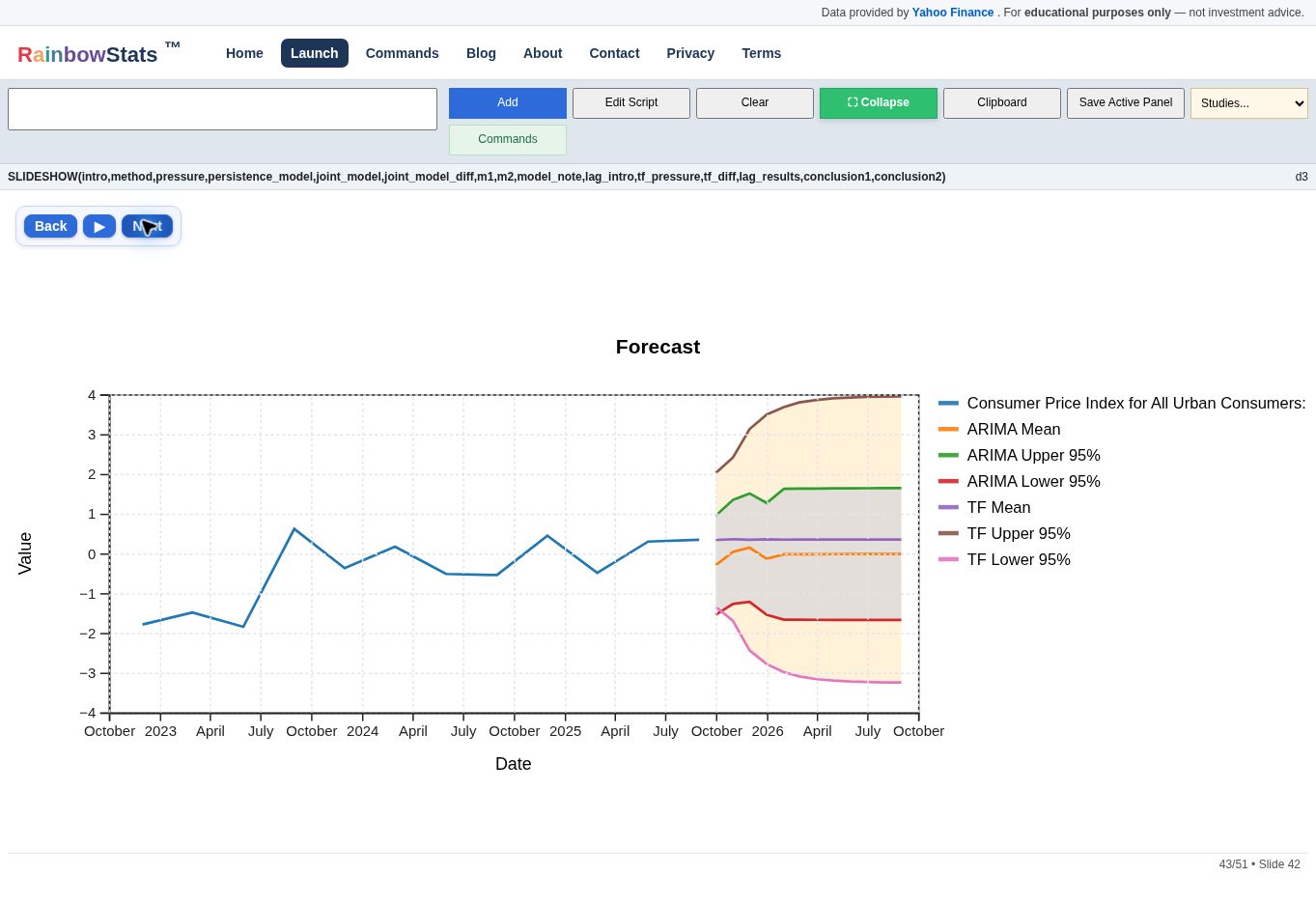
Task: Click the Forecast chart title
Action: [x=658, y=347]
